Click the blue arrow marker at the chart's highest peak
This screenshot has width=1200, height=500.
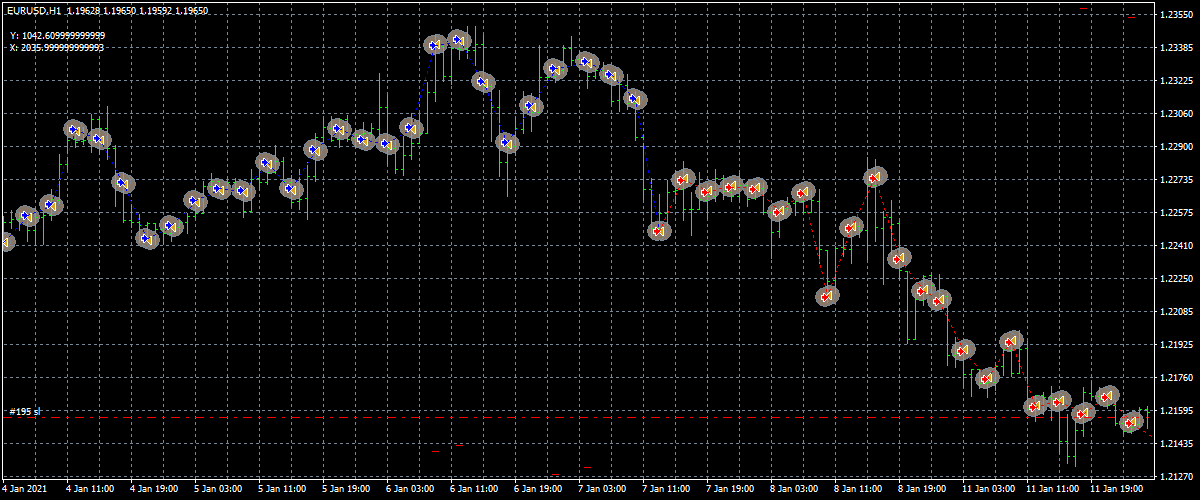459,41
